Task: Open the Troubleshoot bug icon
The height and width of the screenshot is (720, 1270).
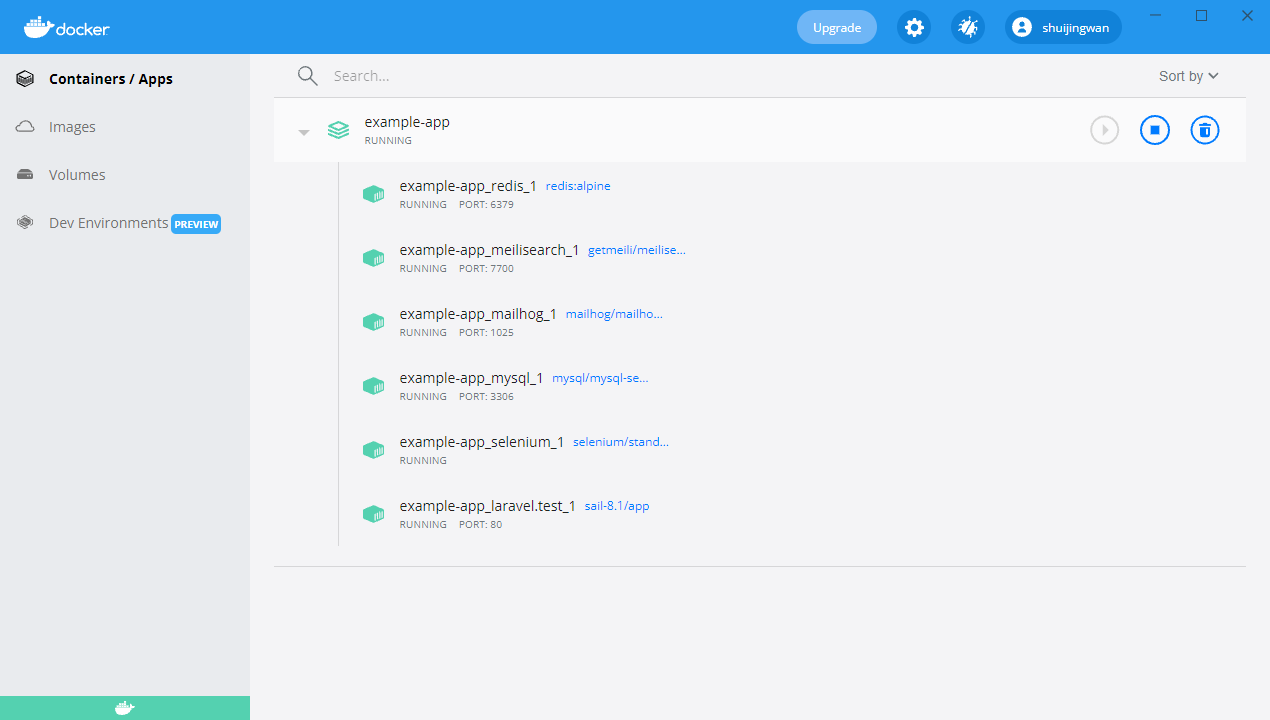Action: pos(967,28)
